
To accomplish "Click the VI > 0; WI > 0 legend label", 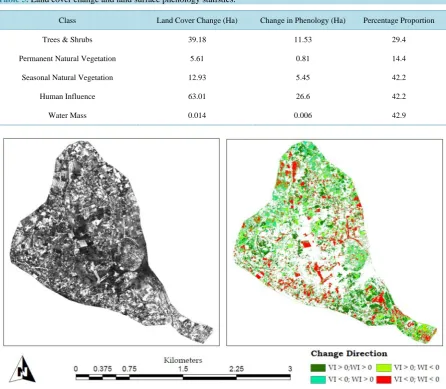I will [x=350, y=367].
